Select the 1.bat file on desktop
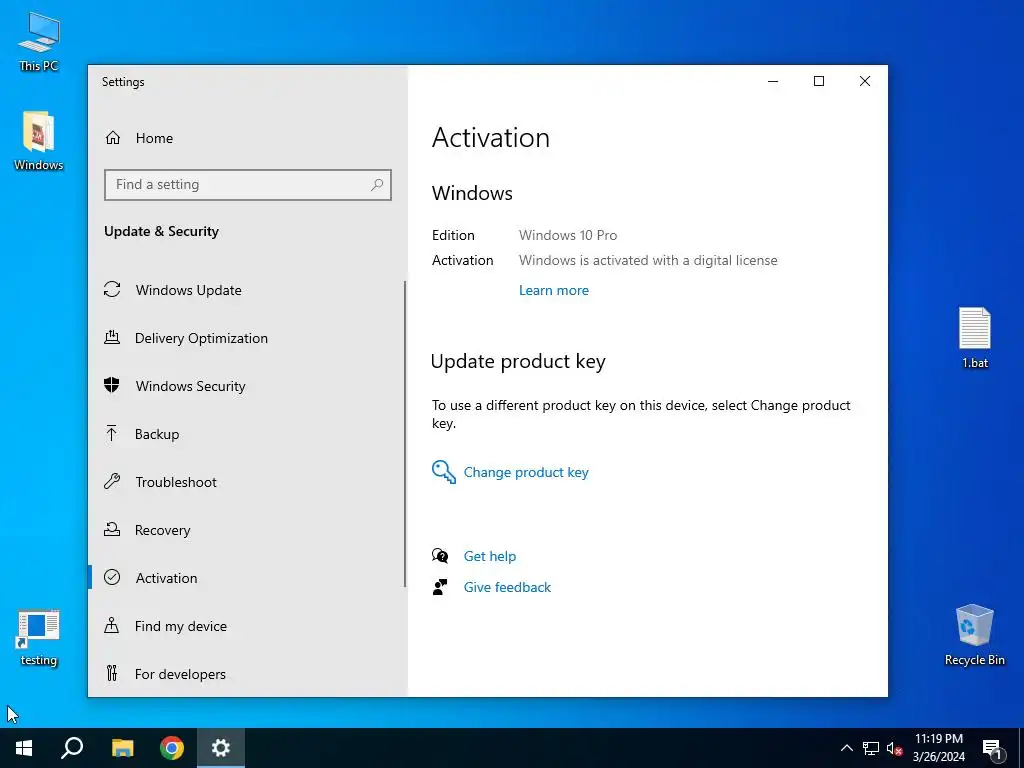The height and width of the screenshot is (768, 1024). point(974,338)
